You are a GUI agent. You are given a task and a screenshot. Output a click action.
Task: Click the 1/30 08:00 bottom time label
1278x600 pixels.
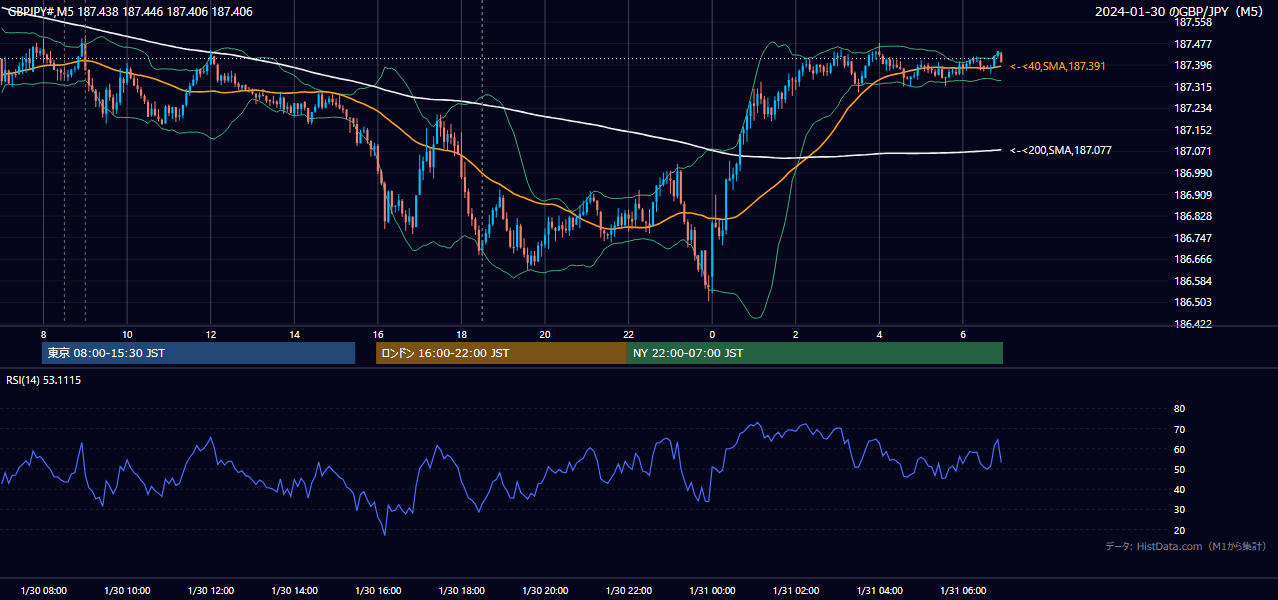click(43, 591)
